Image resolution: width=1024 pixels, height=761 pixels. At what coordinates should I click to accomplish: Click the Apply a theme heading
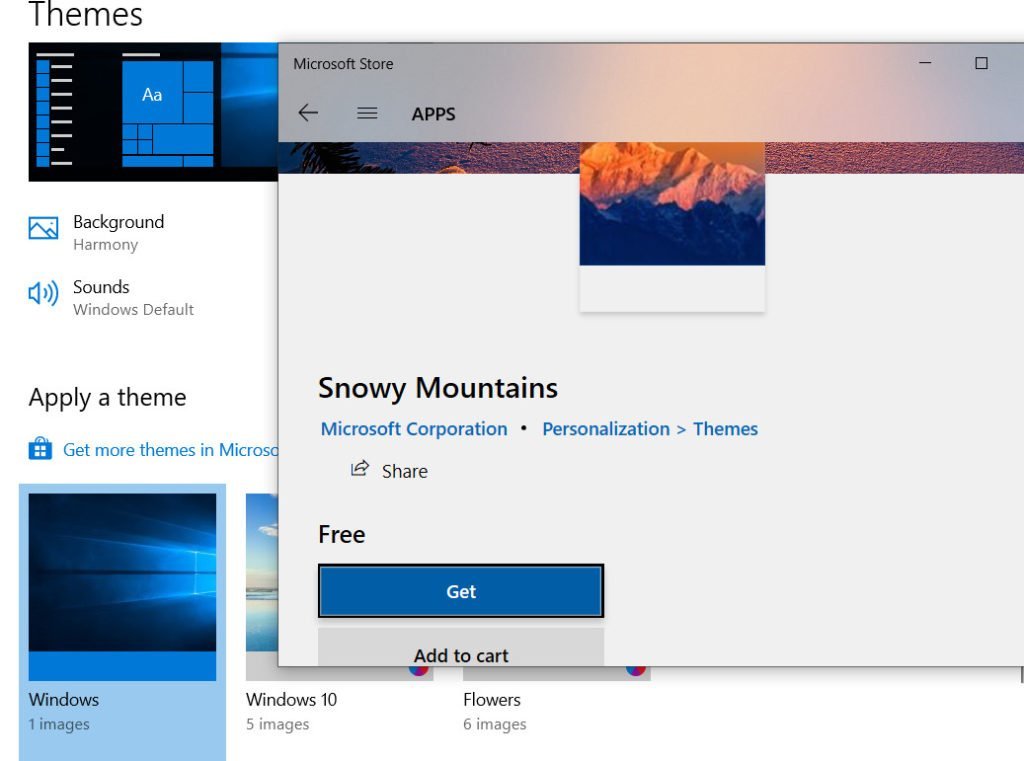pos(108,398)
